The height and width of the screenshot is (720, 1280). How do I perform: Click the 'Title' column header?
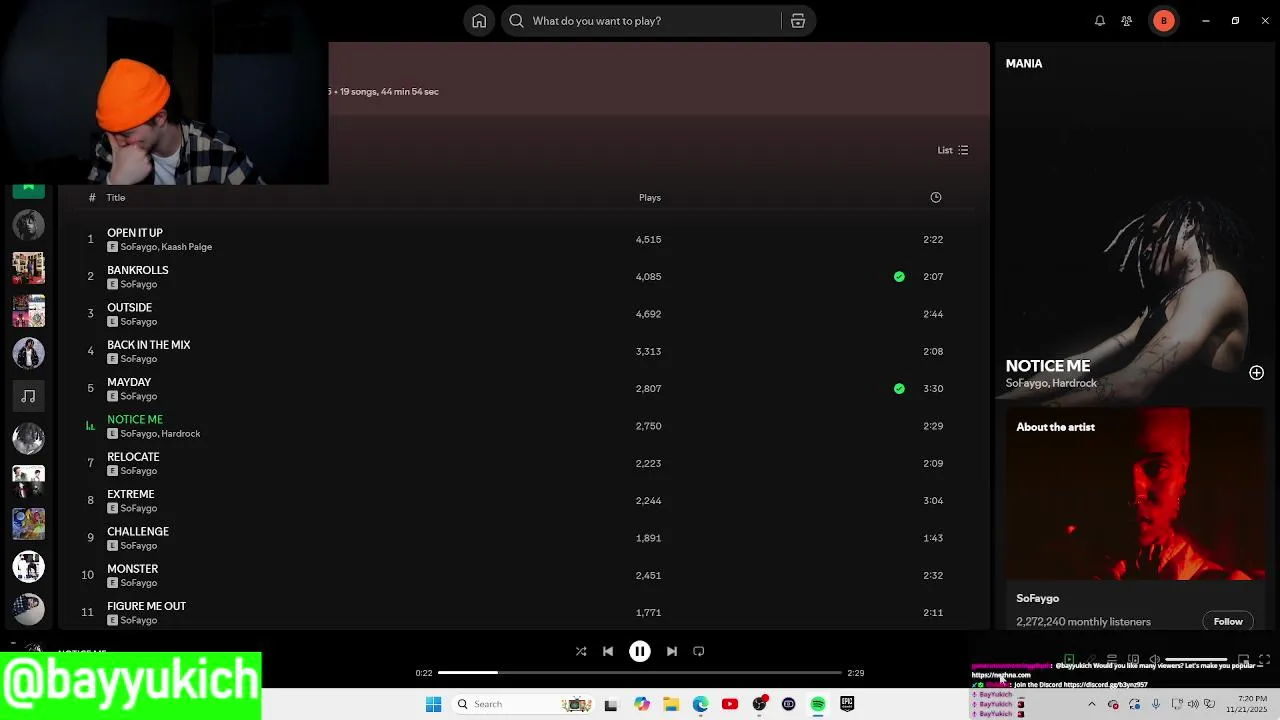[116, 198]
